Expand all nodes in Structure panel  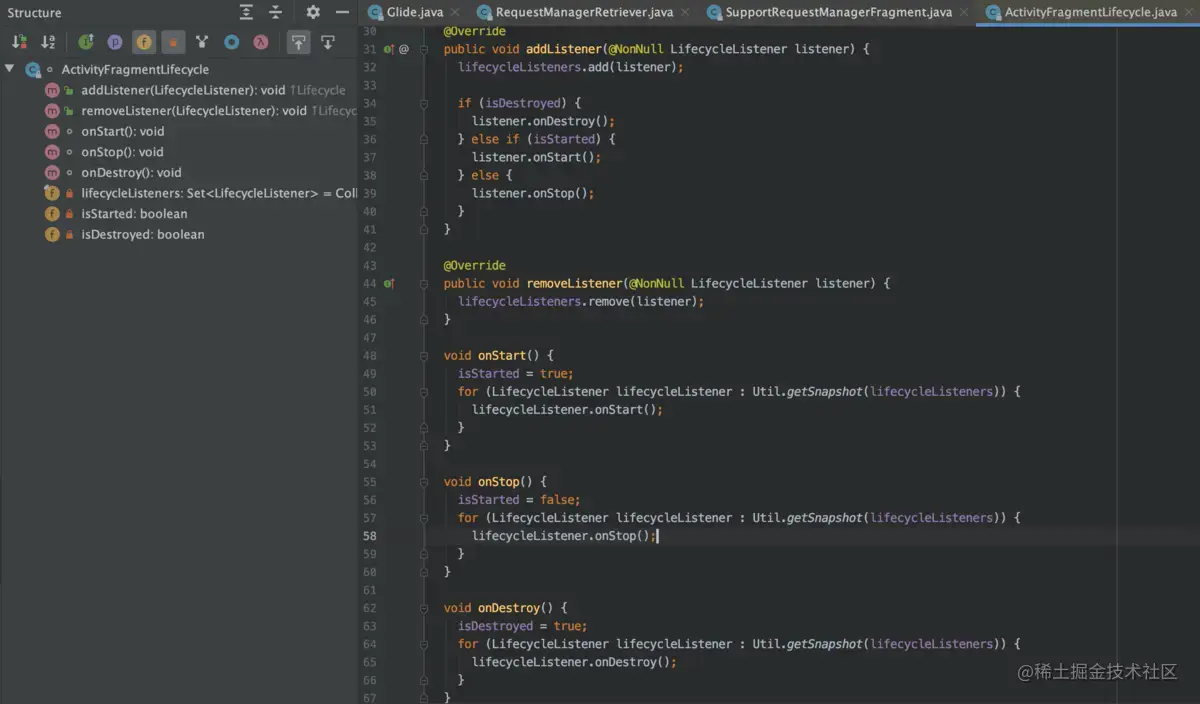(246, 12)
